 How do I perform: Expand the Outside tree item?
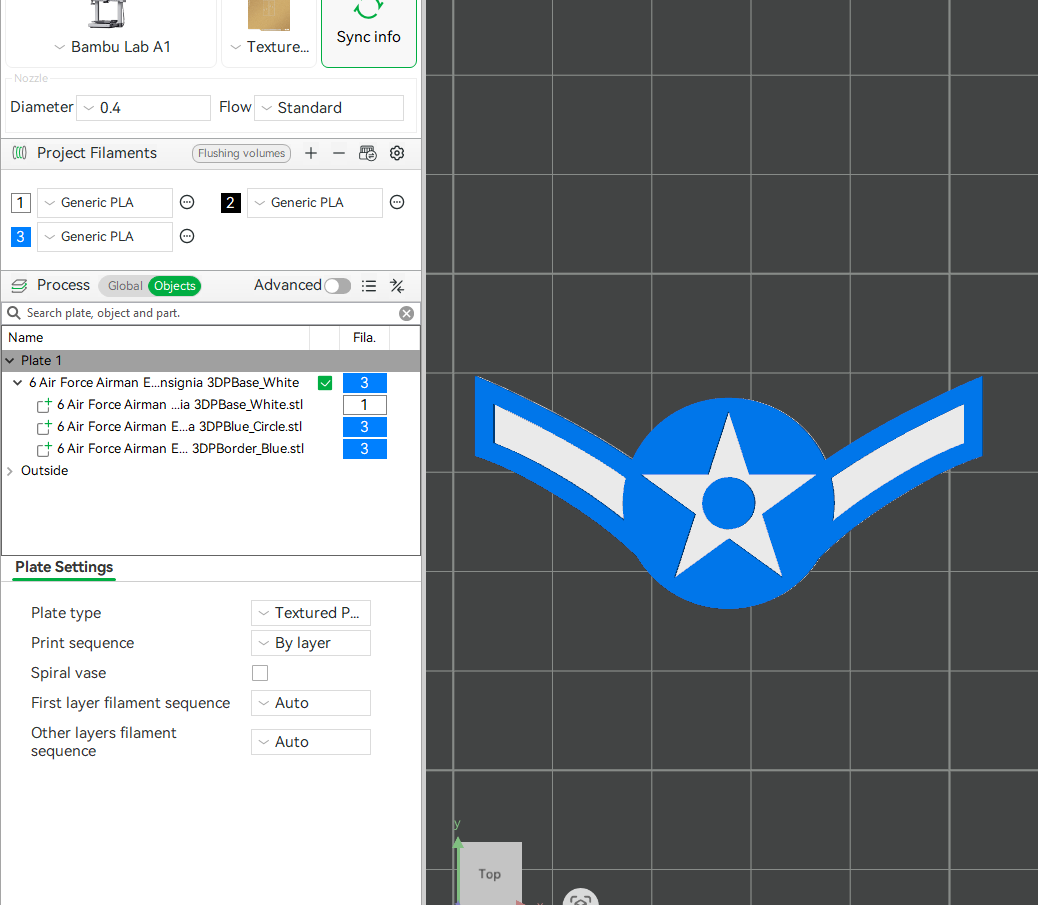10,470
